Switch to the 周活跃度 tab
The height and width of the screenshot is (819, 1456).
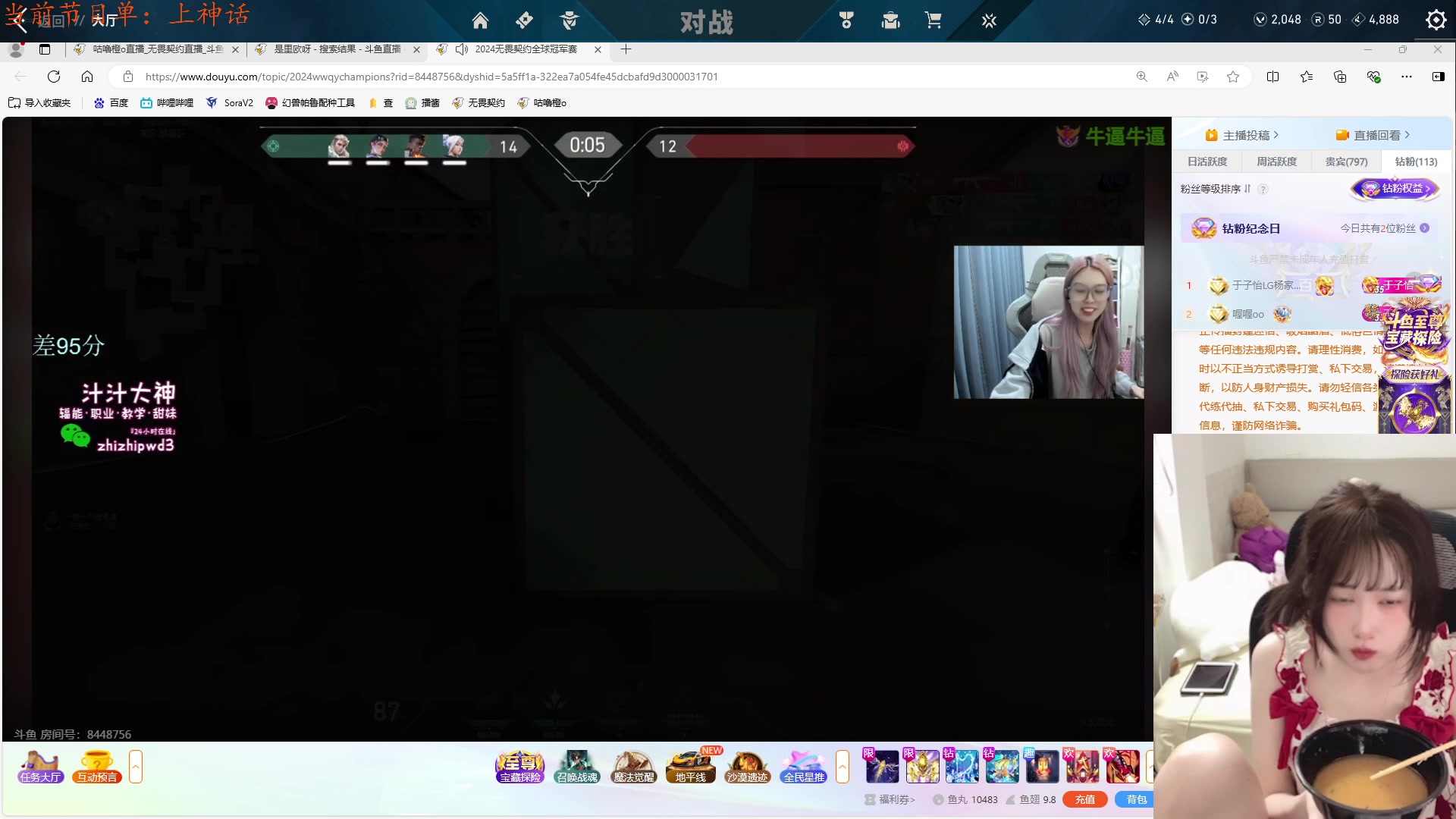[x=1276, y=162]
